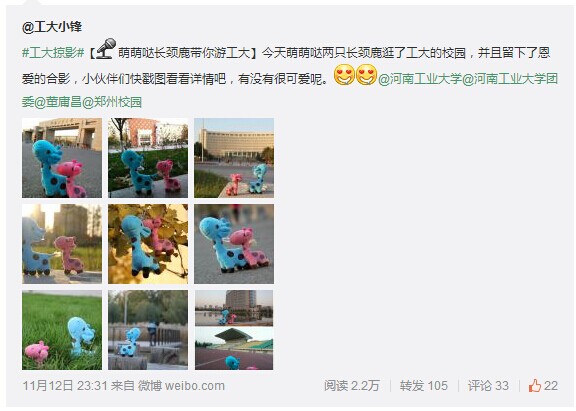Open close-up giraffes thumbnail on gray pavement
576x411 pixels.
coord(234,244)
